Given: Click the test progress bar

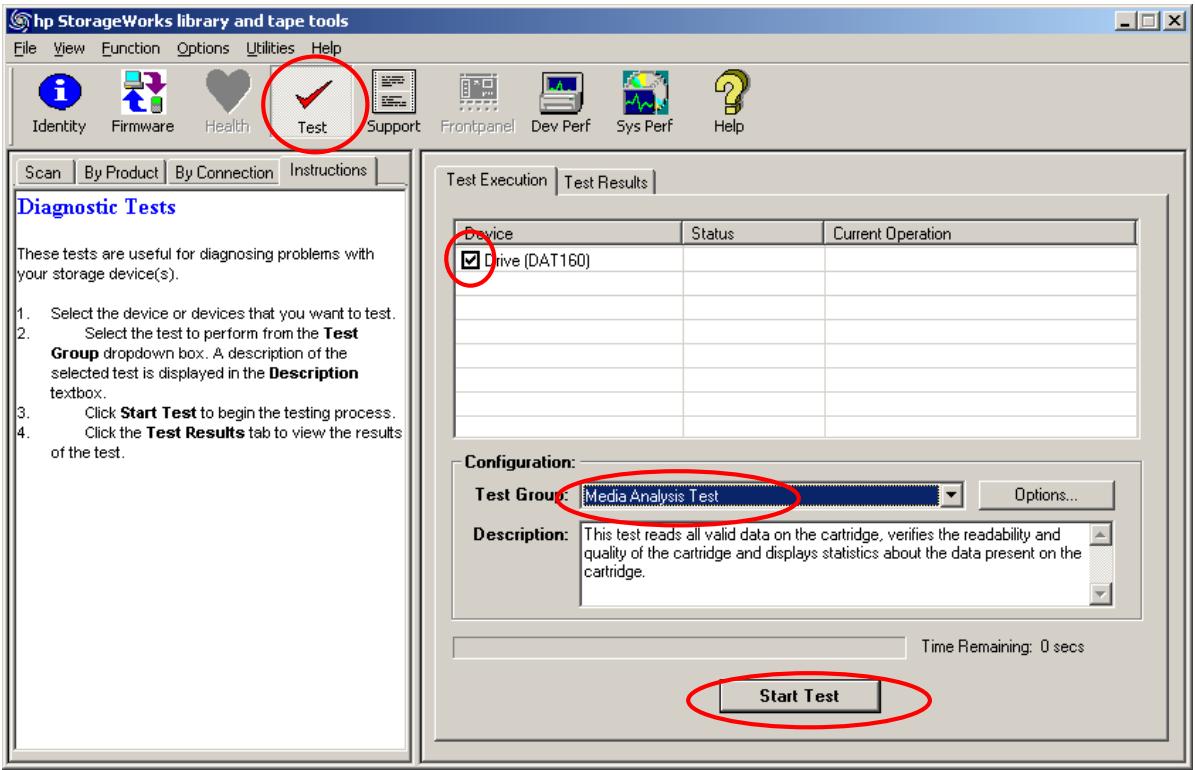Looking at the screenshot, I should tap(679, 647).
